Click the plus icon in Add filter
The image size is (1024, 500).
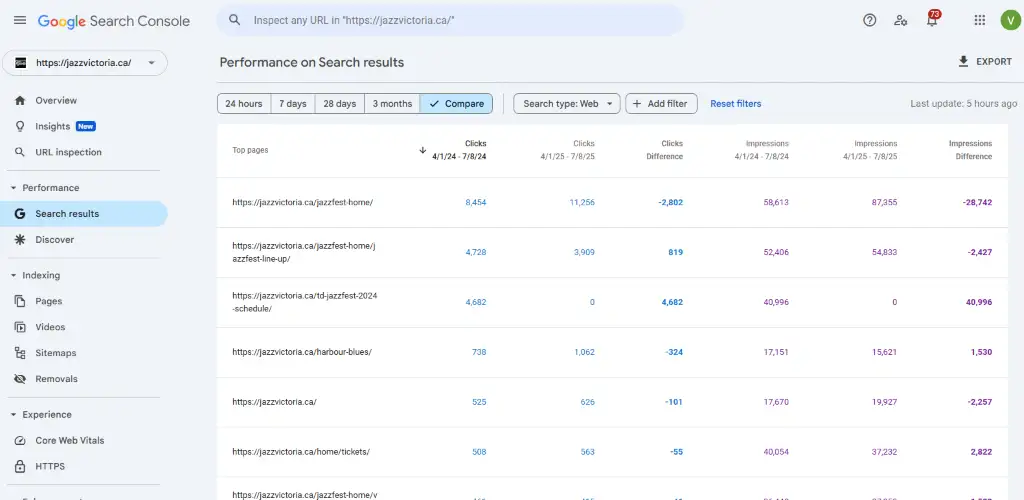tap(637, 104)
